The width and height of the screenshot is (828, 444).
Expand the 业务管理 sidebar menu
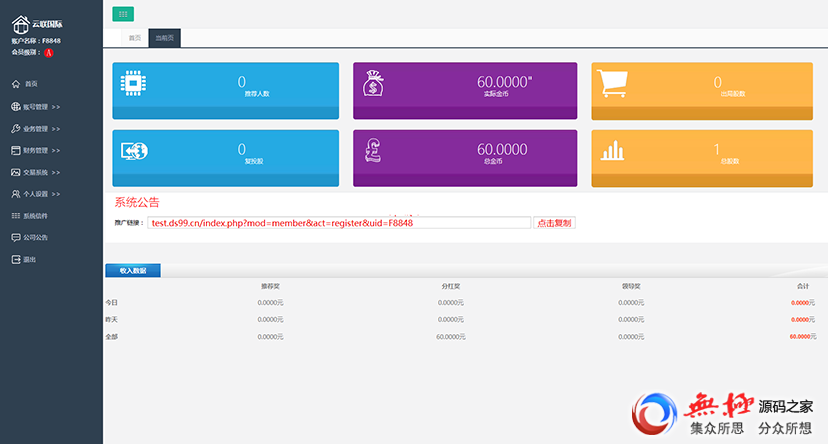(x=40, y=129)
